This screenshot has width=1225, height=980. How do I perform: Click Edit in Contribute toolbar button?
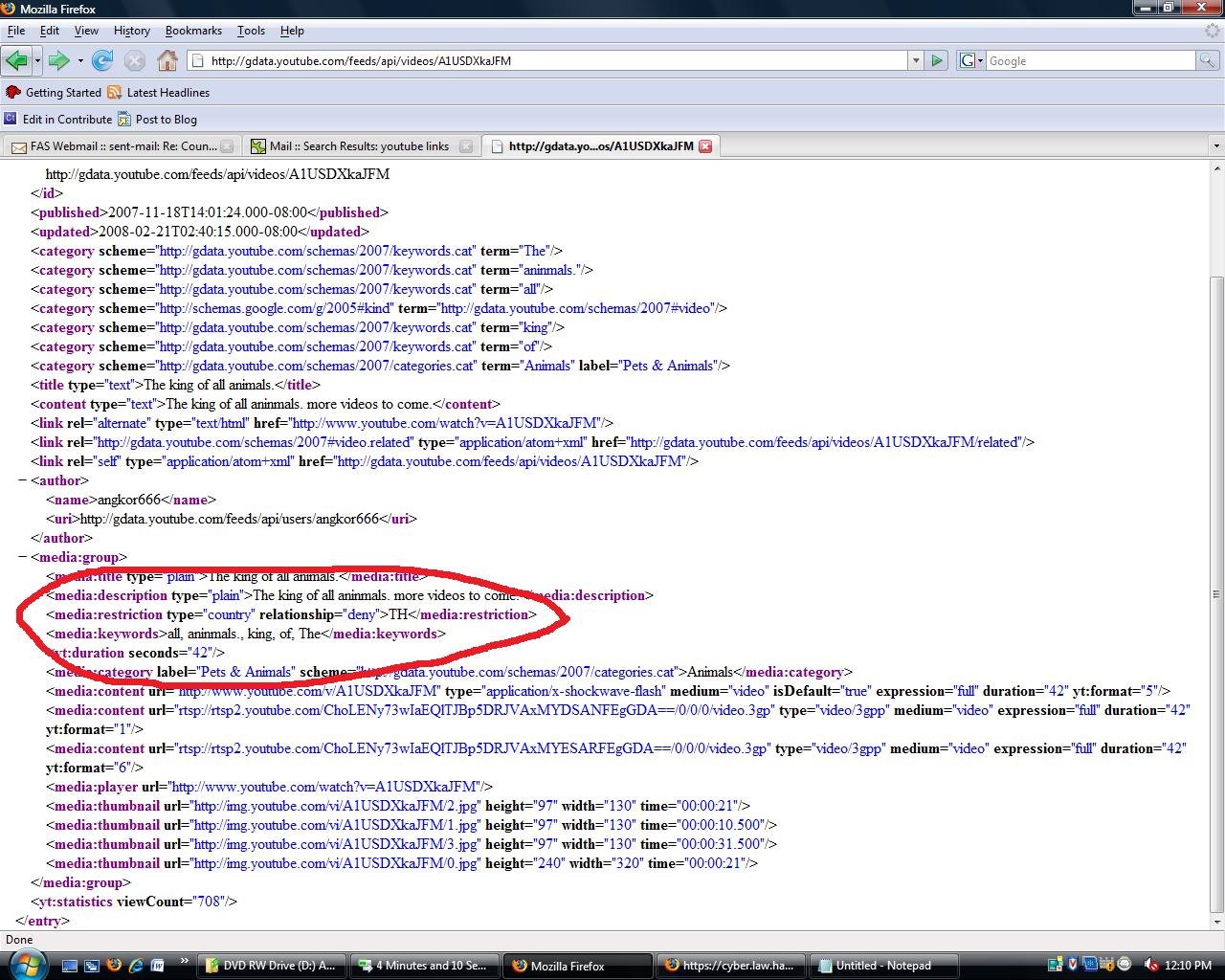coord(58,120)
